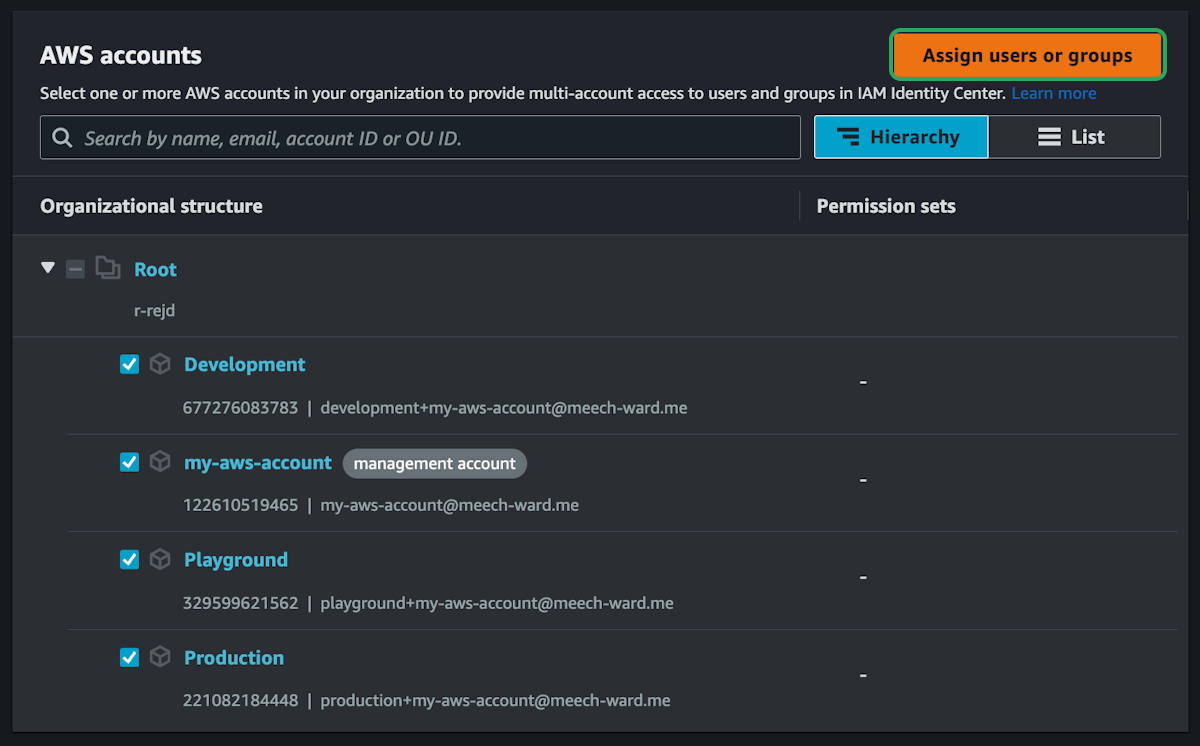Collapse the Root tree node triangle

47,268
